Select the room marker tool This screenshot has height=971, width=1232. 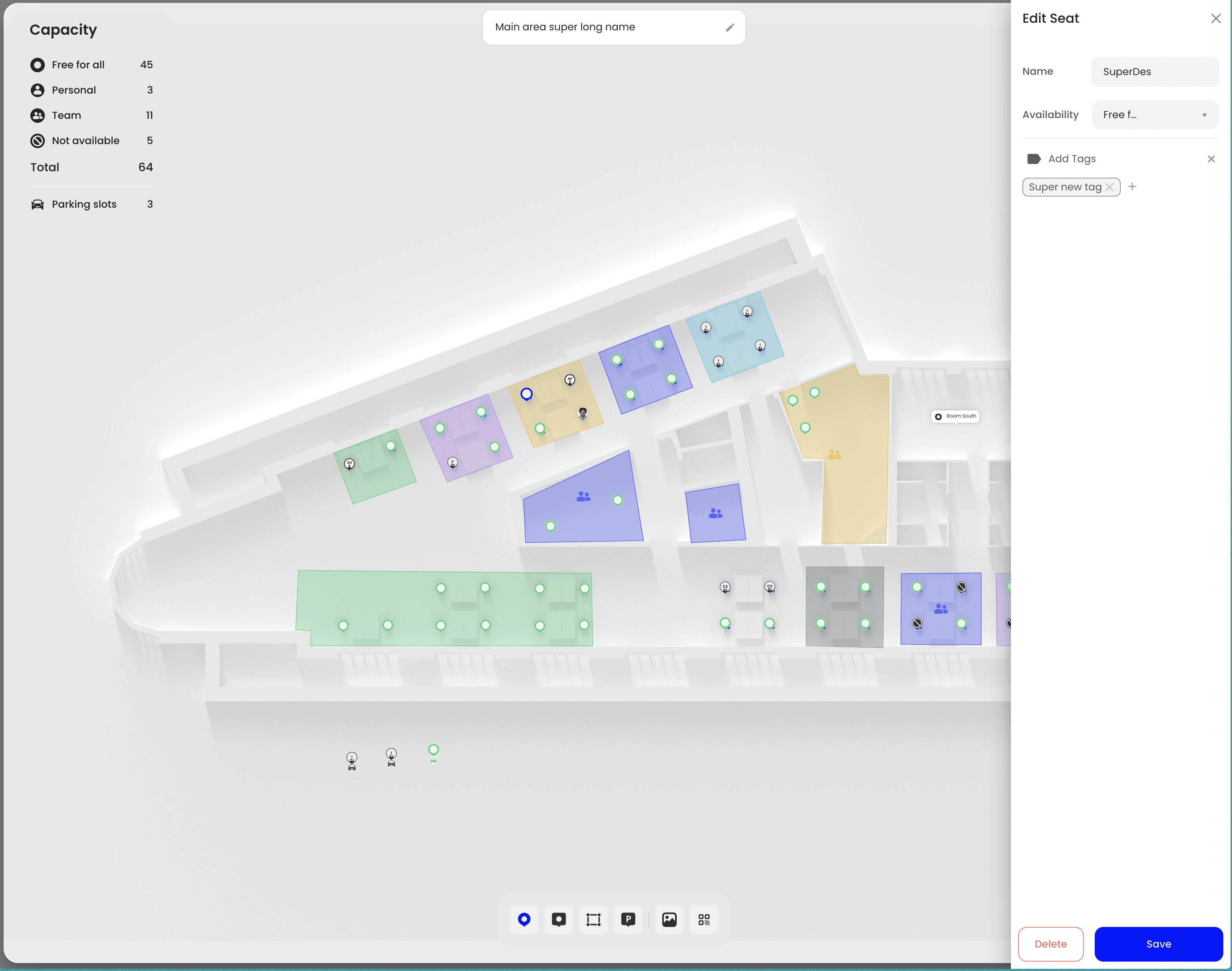coord(558,919)
